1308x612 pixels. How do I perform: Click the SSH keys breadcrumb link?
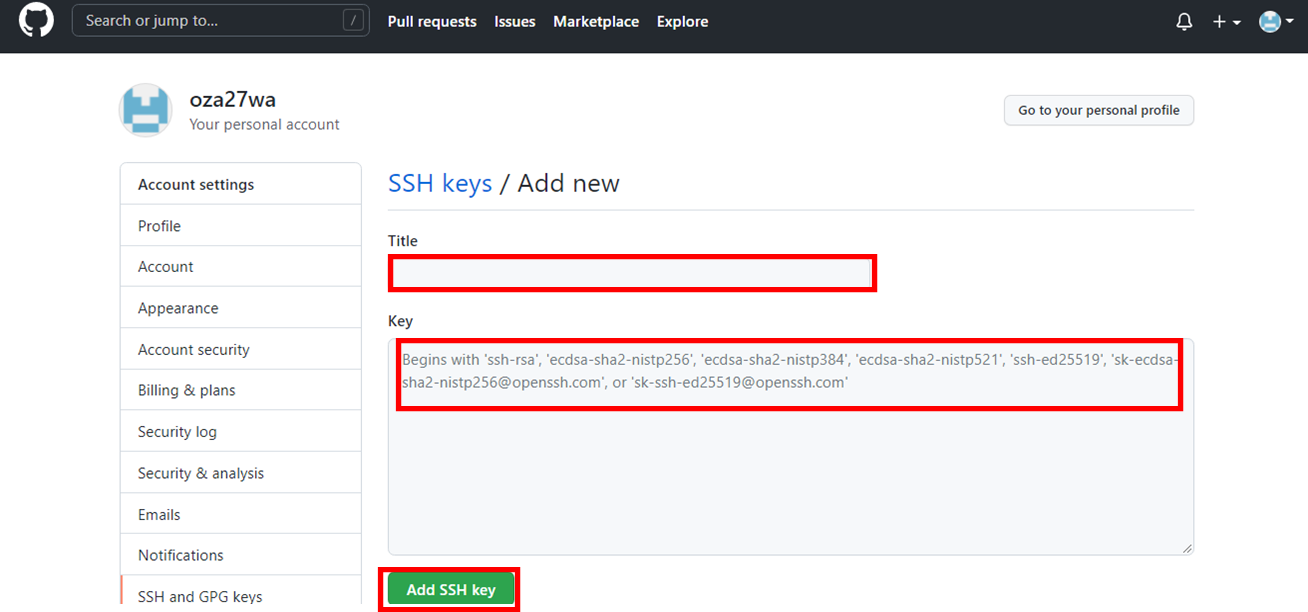440,183
